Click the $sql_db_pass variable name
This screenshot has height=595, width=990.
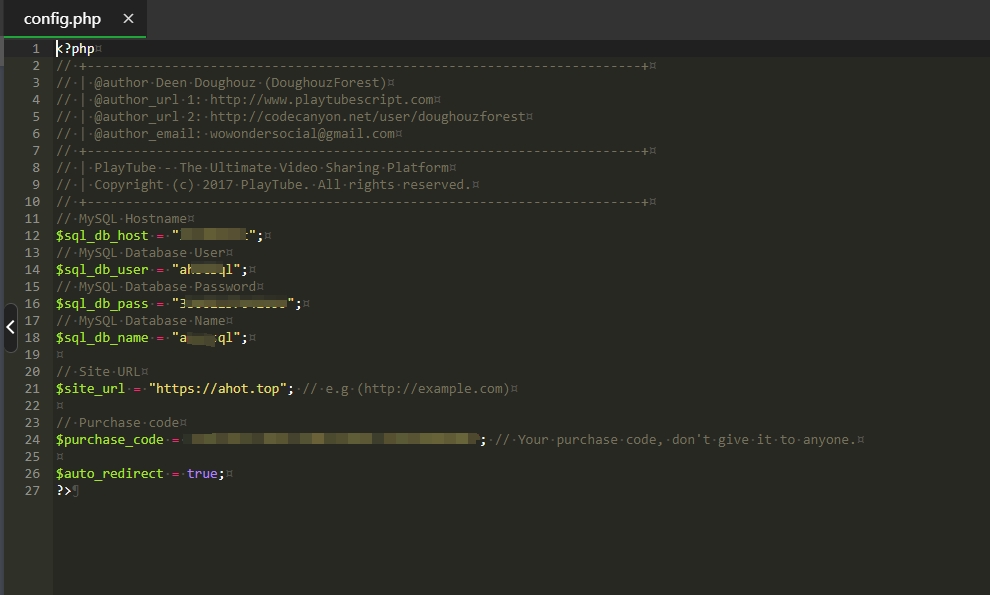point(102,304)
